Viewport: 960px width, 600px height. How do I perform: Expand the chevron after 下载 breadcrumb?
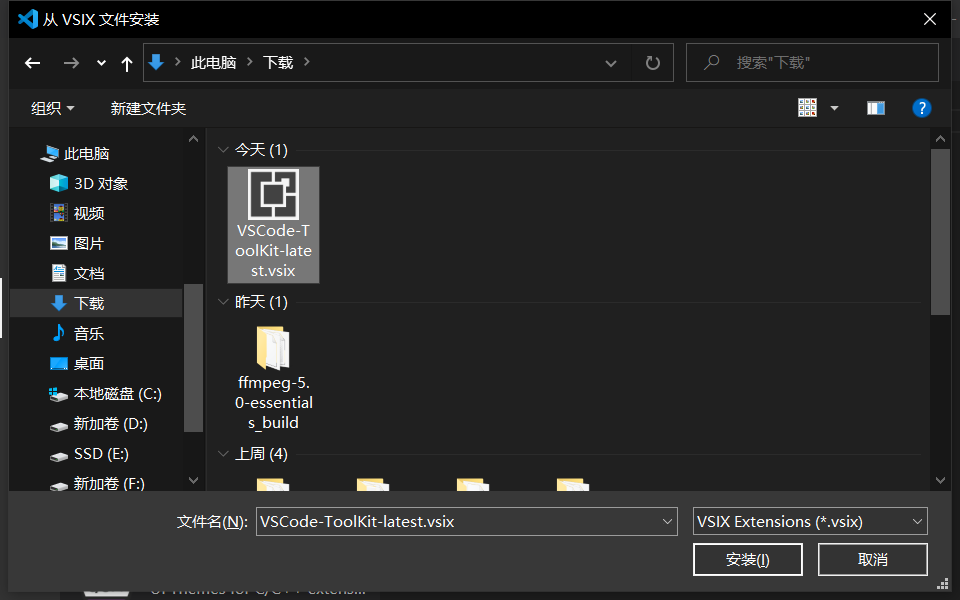(x=307, y=62)
